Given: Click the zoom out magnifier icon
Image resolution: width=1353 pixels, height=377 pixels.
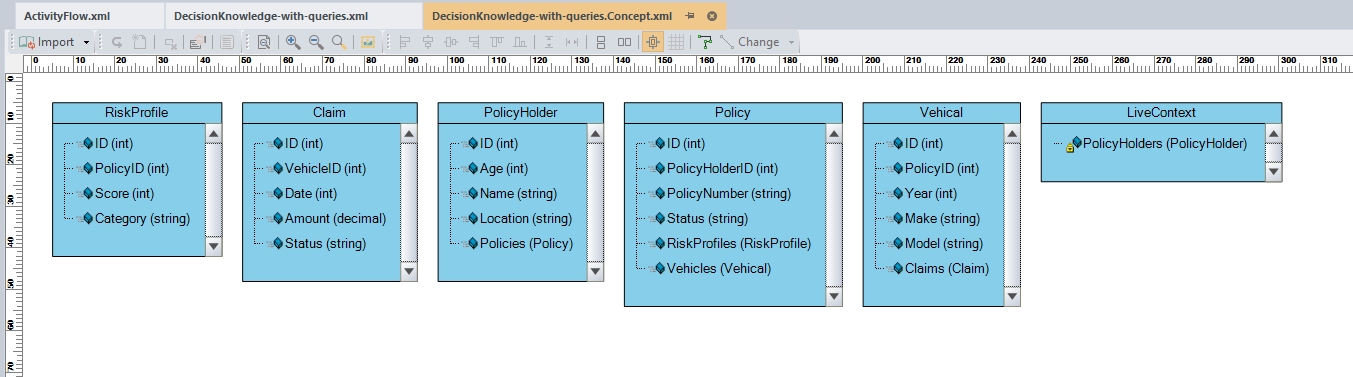Looking at the screenshot, I should pos(316,42).
